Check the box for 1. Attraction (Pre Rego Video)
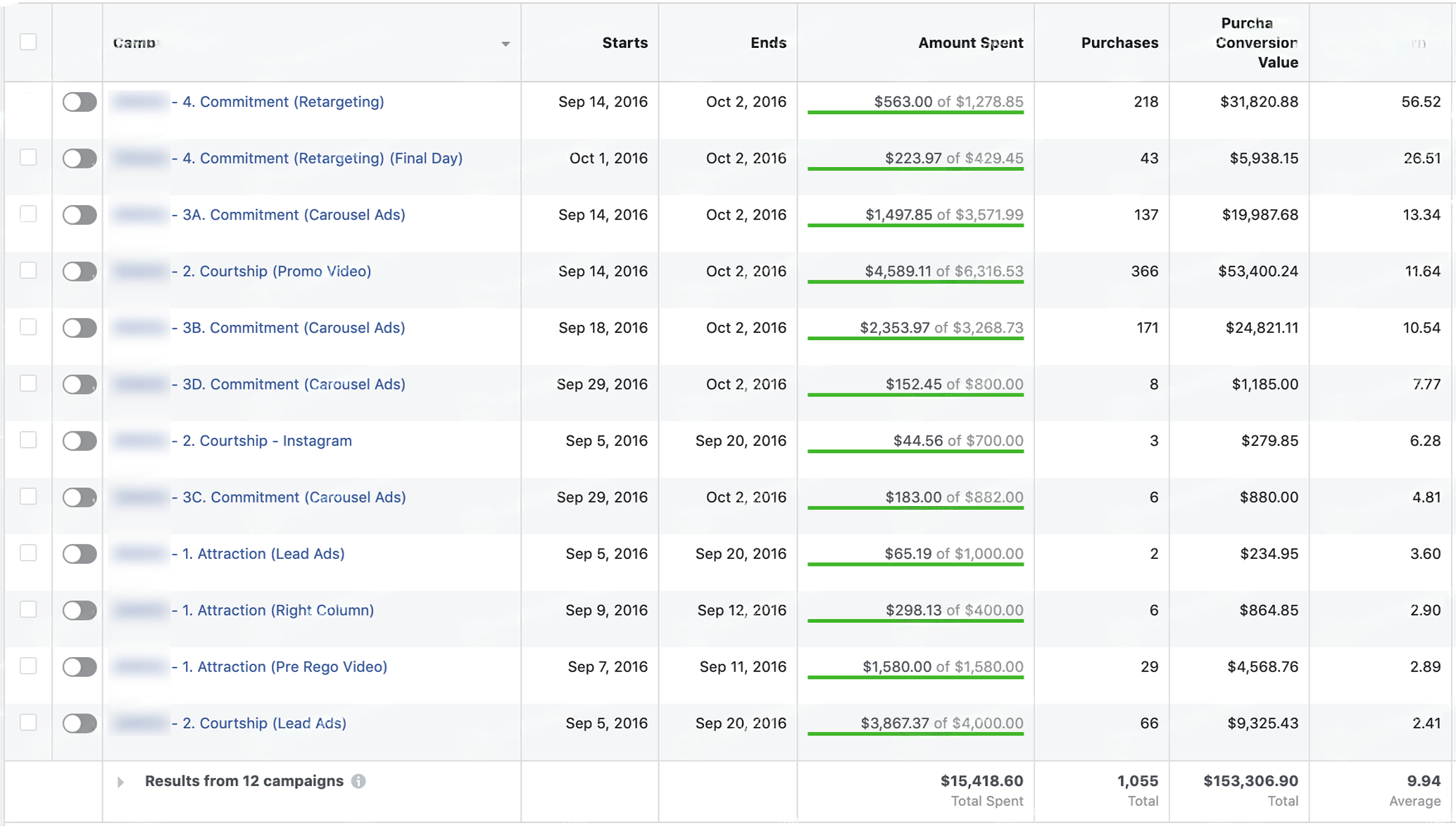 28,666
